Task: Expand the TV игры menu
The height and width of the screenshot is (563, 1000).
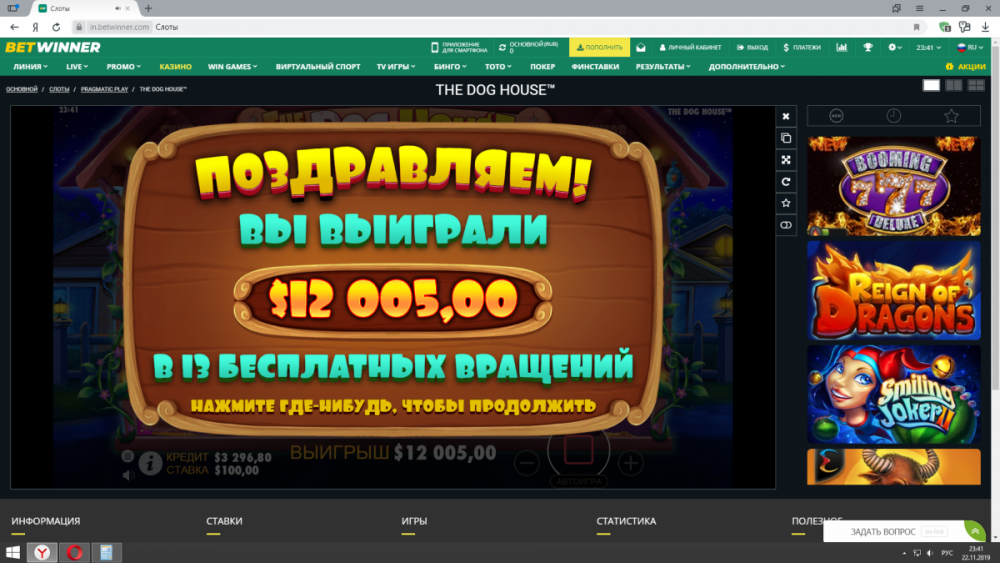Action: (x=395, y=66)
